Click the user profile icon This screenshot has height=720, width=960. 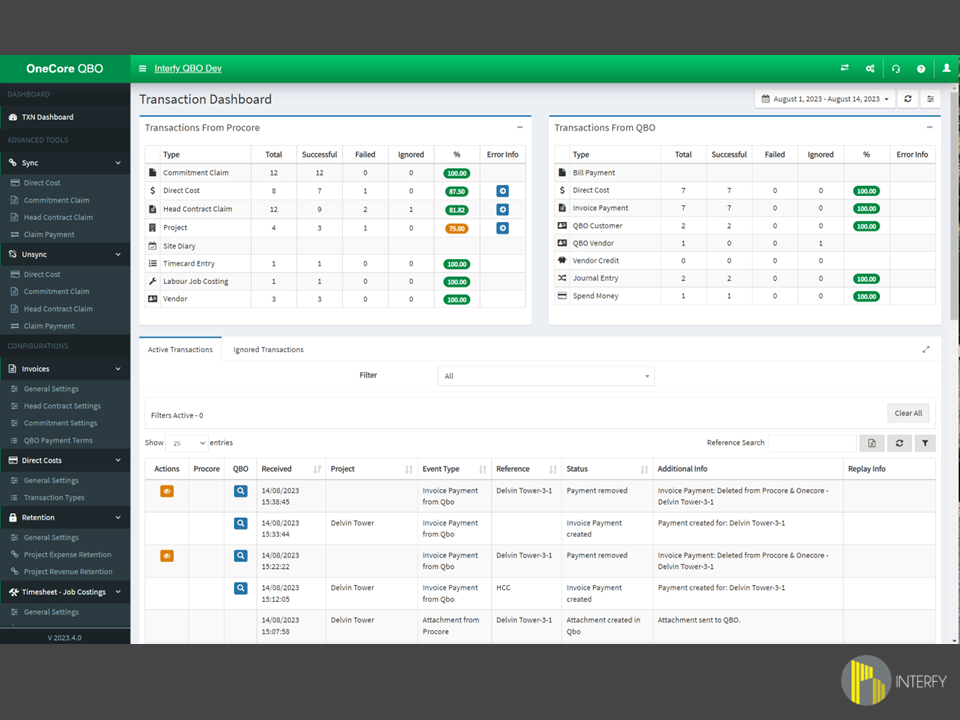coord(947,68)
